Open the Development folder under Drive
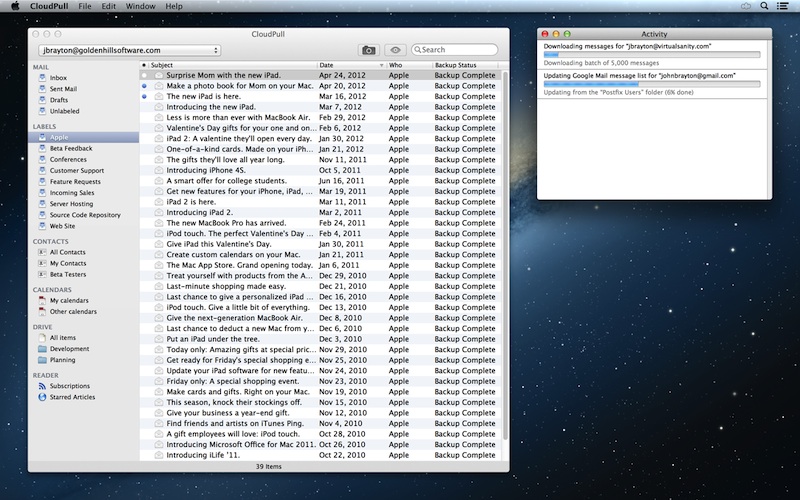Viewport: 800px width, 500px height. 69,349
